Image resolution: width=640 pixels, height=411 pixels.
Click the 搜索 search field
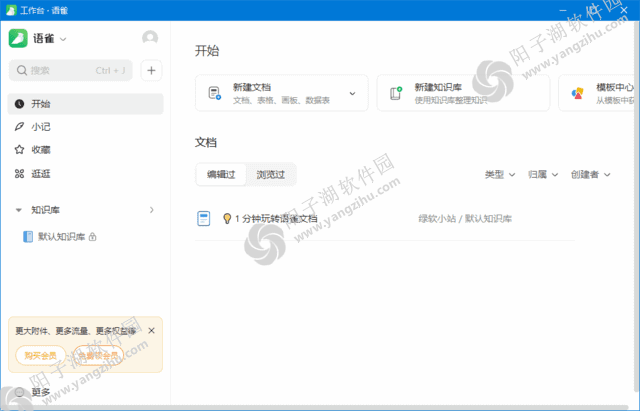click(x=71, y=70)
